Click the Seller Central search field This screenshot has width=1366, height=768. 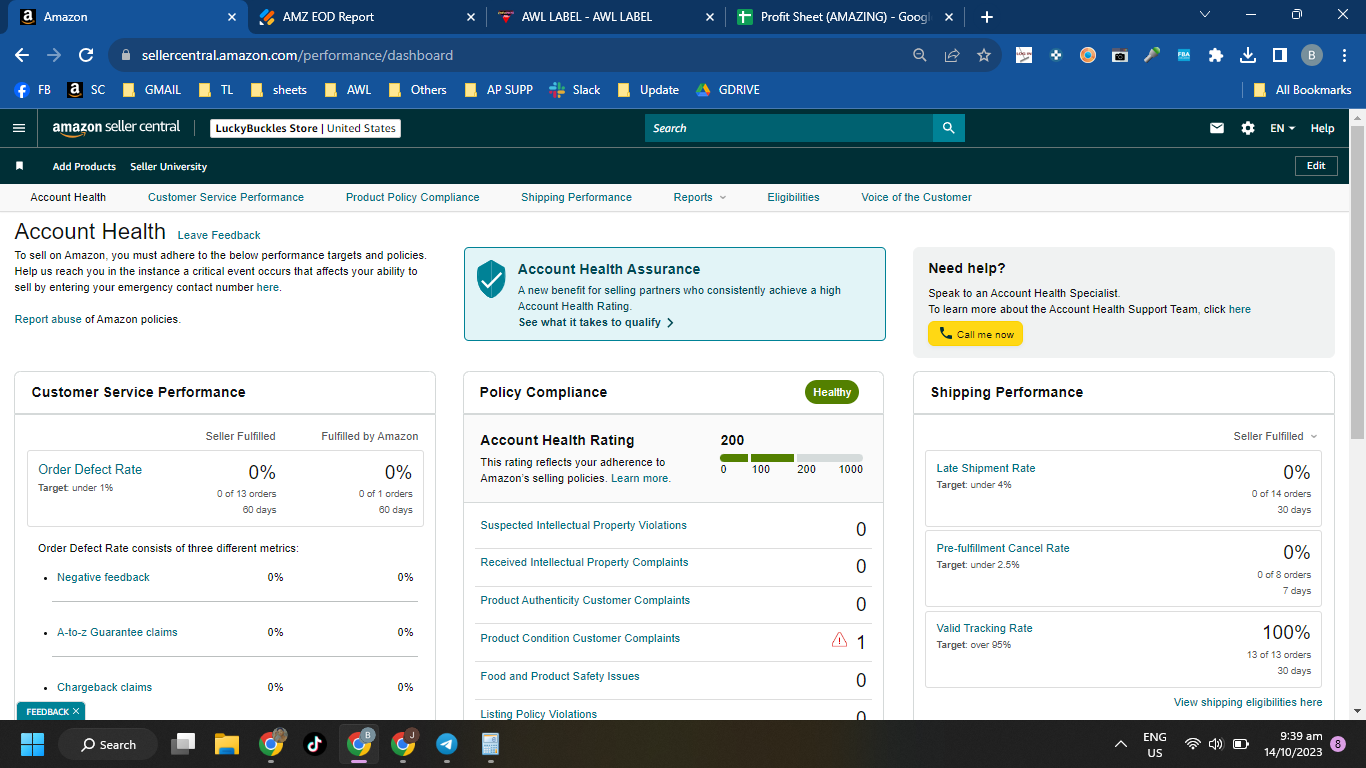(789, 128)
